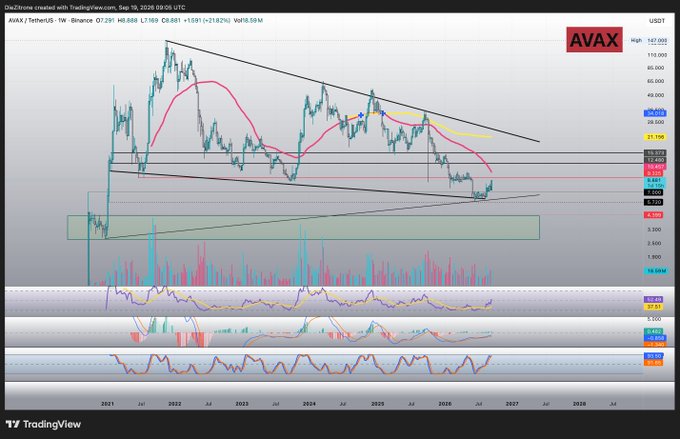Click the 3.300 price axis label
Image resolution: width=680 pixels, height=439 pixels.
[x=655, y=229]
